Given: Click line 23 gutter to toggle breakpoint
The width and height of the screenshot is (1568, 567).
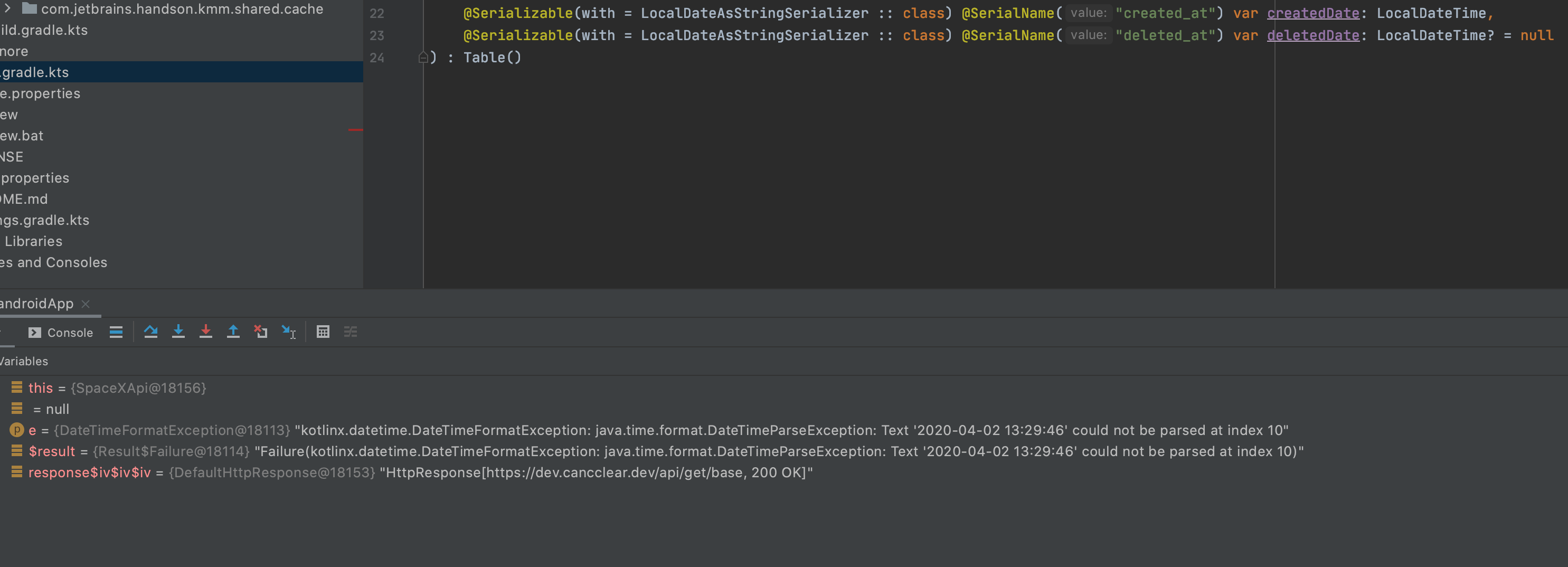Looking at the screenshot, I should [x=402, y=35].
